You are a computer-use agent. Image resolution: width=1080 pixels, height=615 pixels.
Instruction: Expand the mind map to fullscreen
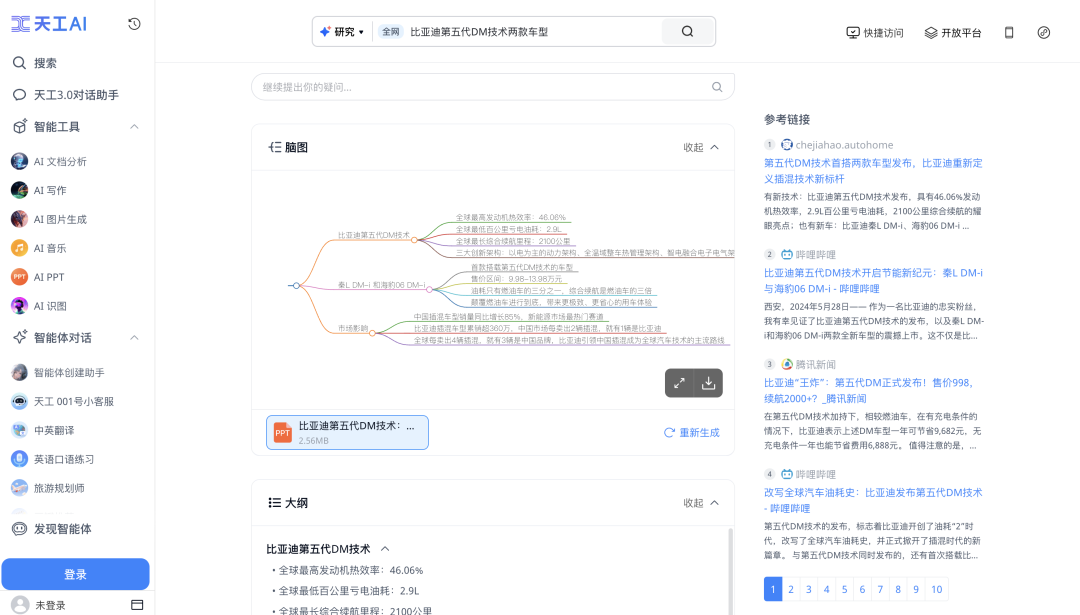click(680, 383)
